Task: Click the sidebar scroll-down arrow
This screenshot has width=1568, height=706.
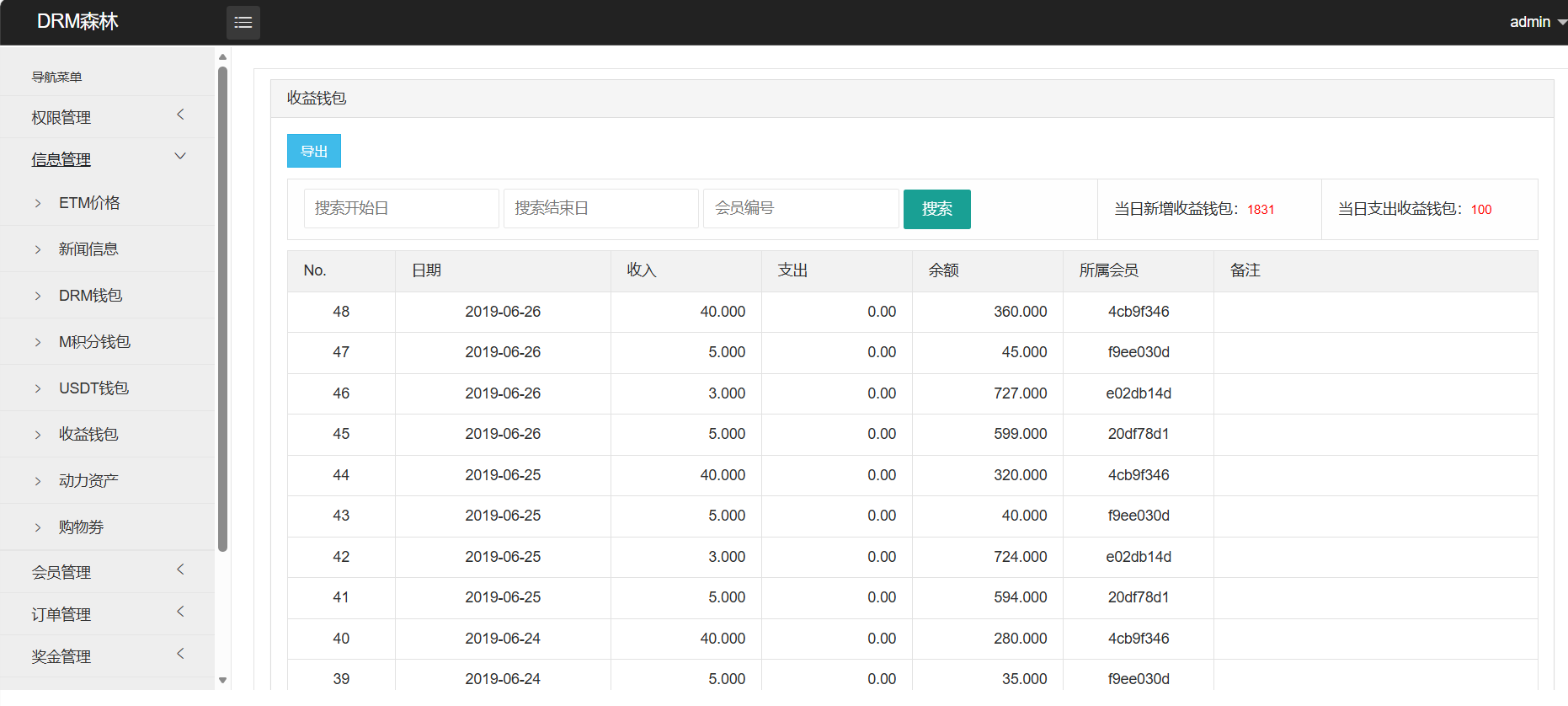Action: click(x=222, y=680)
